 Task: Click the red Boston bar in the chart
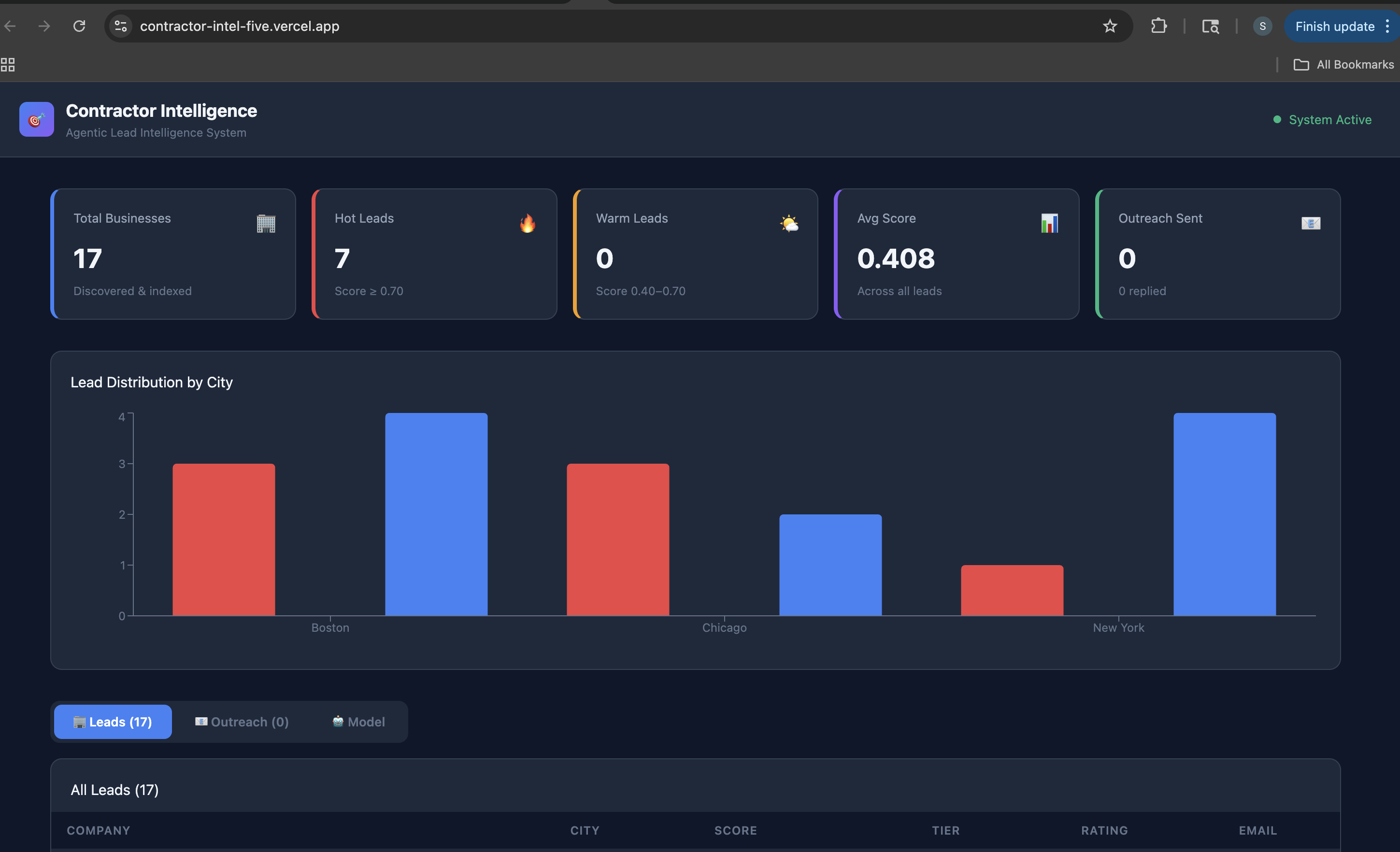coord(224,540)
